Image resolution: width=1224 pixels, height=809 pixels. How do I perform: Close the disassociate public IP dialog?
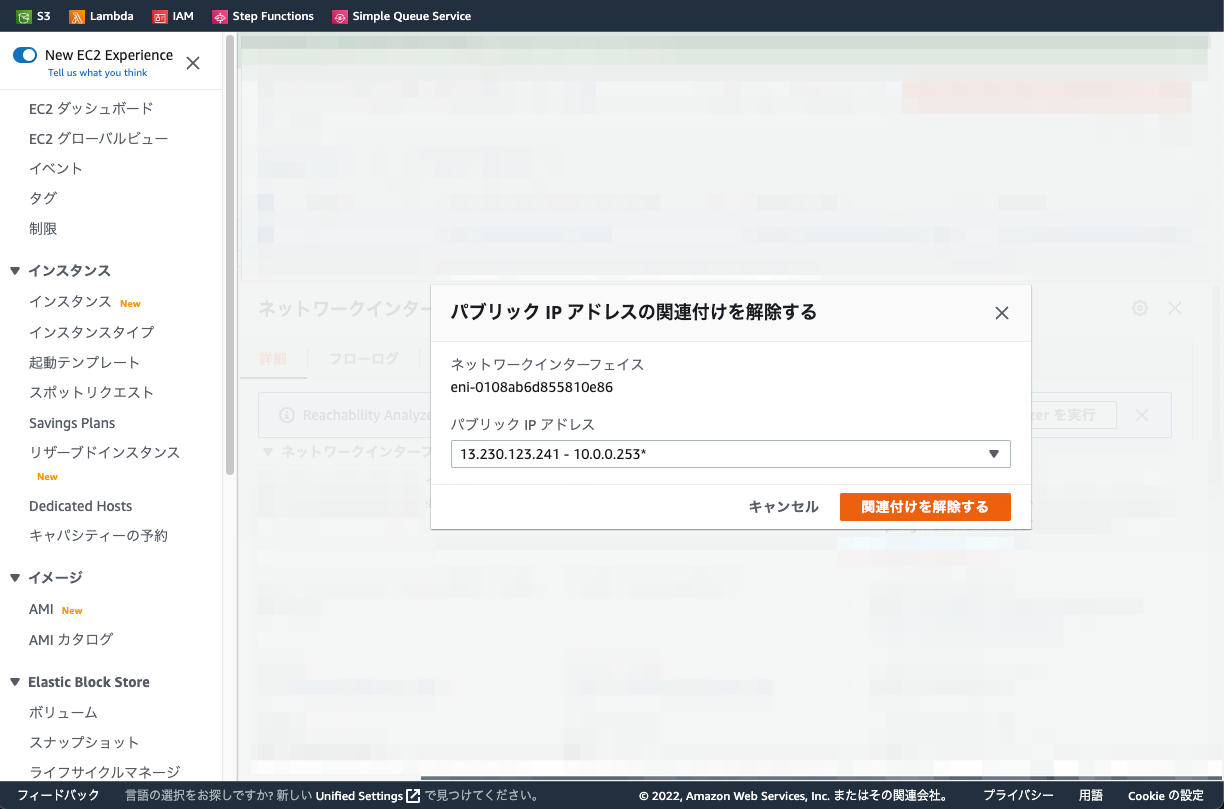[x=1001, y=312]
